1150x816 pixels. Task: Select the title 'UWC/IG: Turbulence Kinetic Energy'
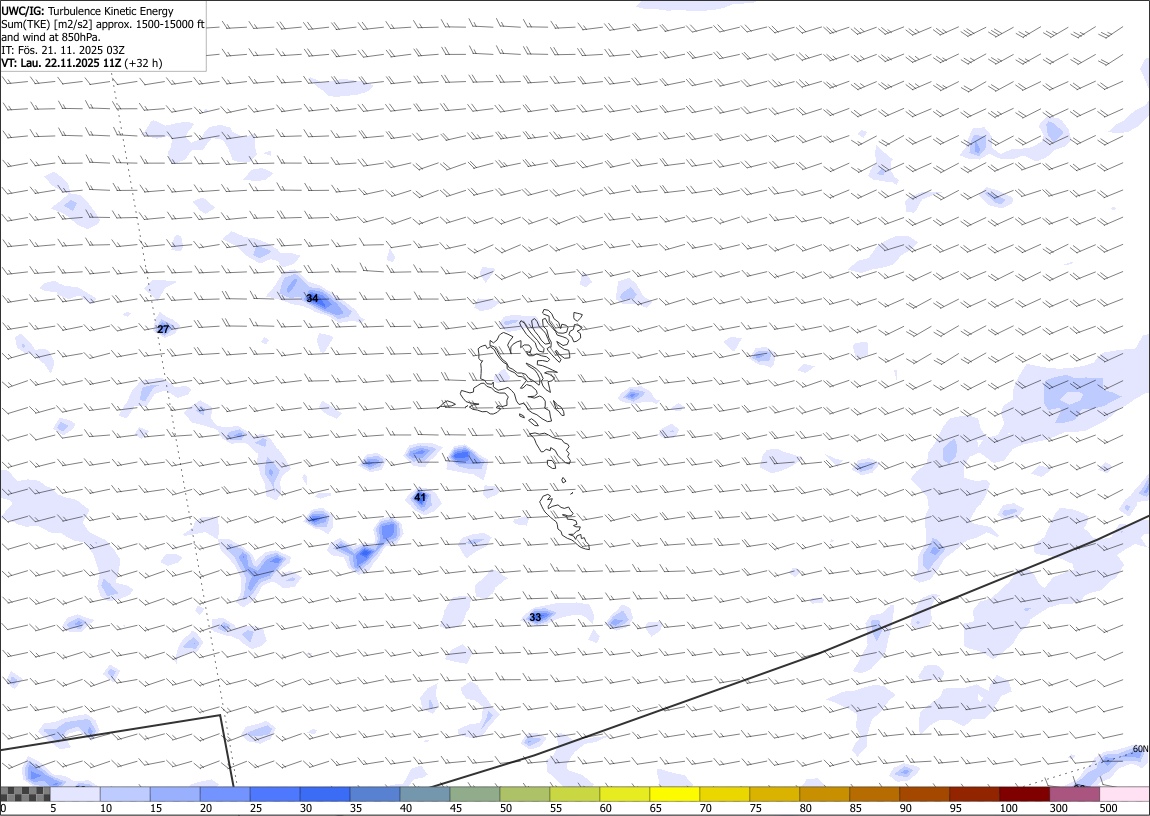(x=87, y=11)
